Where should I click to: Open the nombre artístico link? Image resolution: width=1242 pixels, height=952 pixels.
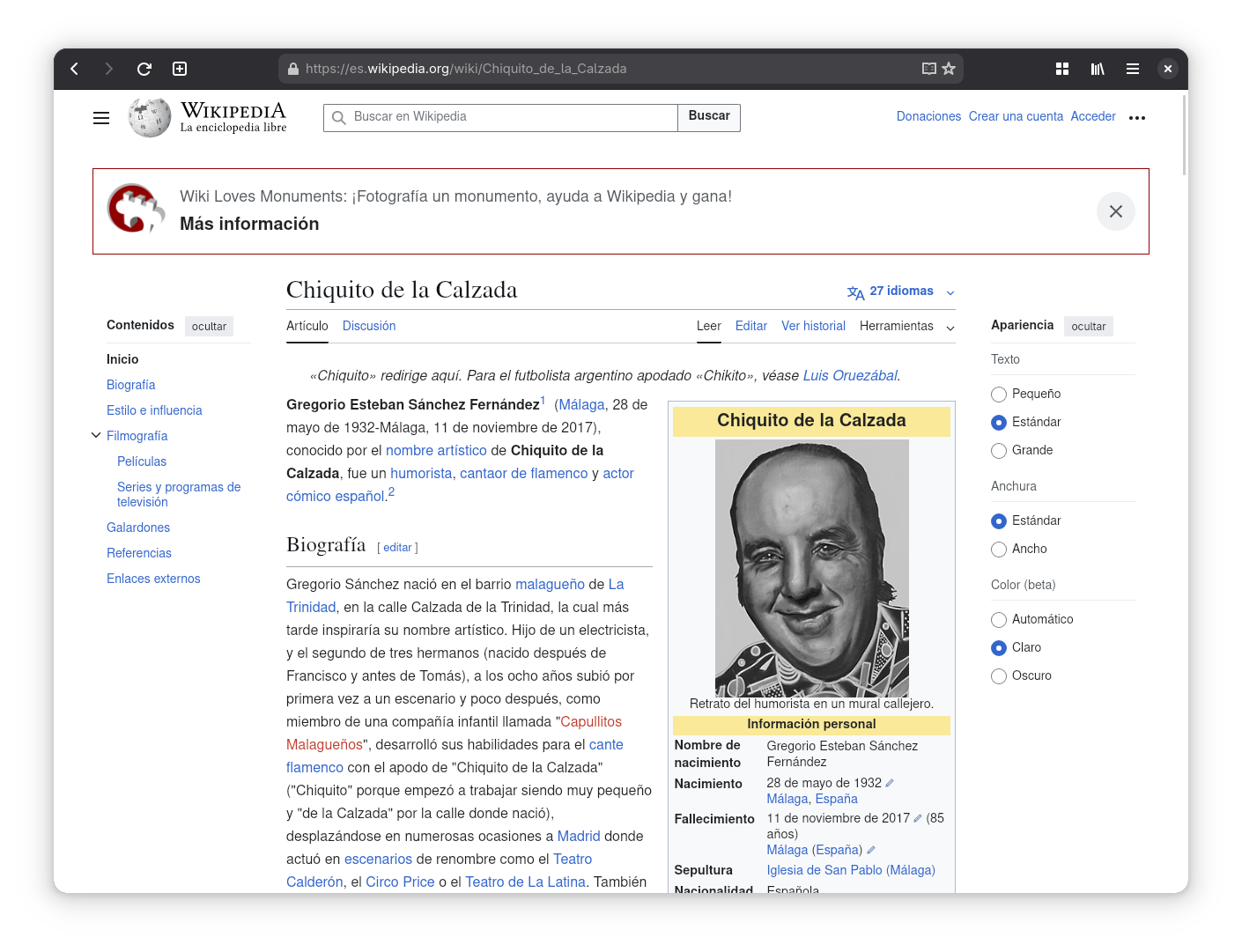(x=436, y=450)
